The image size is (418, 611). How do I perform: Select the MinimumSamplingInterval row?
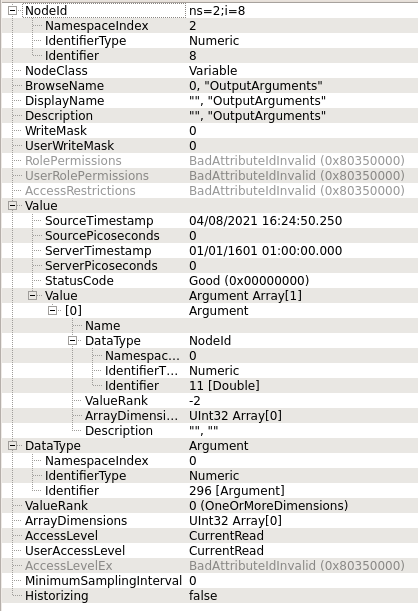(210, 581)
